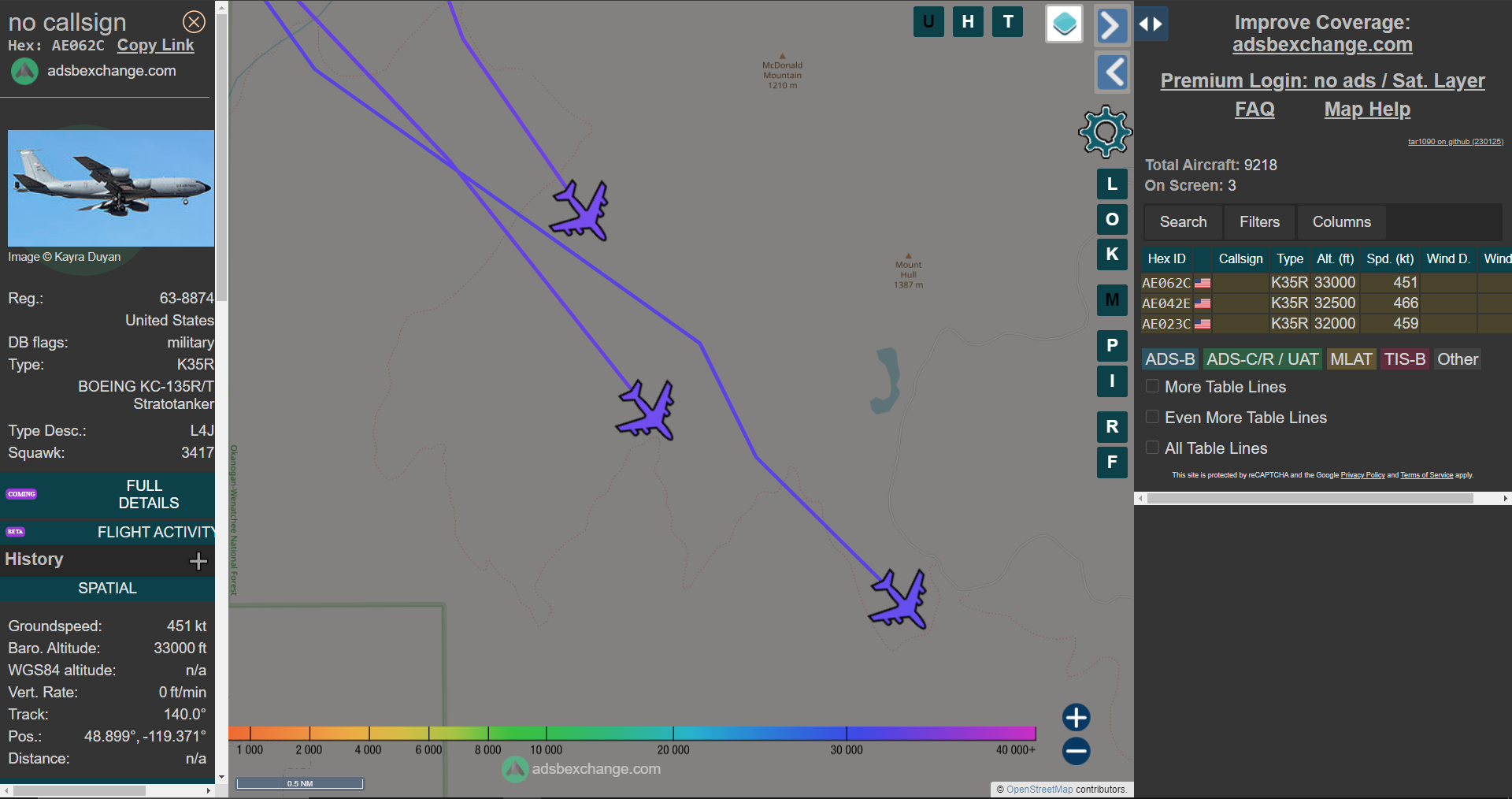The width and height of the screenshot is (1512, 799).
Task: Open the SPATIAL section header
Action: 108,589
